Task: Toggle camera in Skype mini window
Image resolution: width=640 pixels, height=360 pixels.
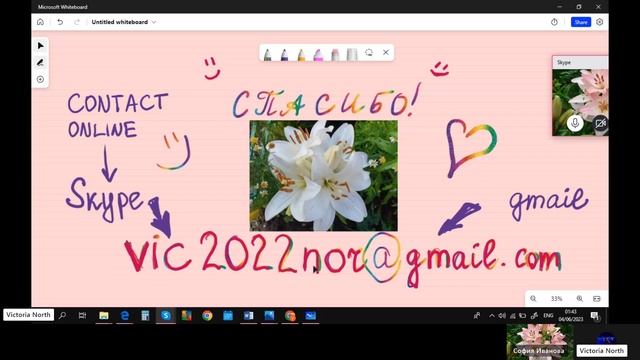Action: [x=600, y=123]
